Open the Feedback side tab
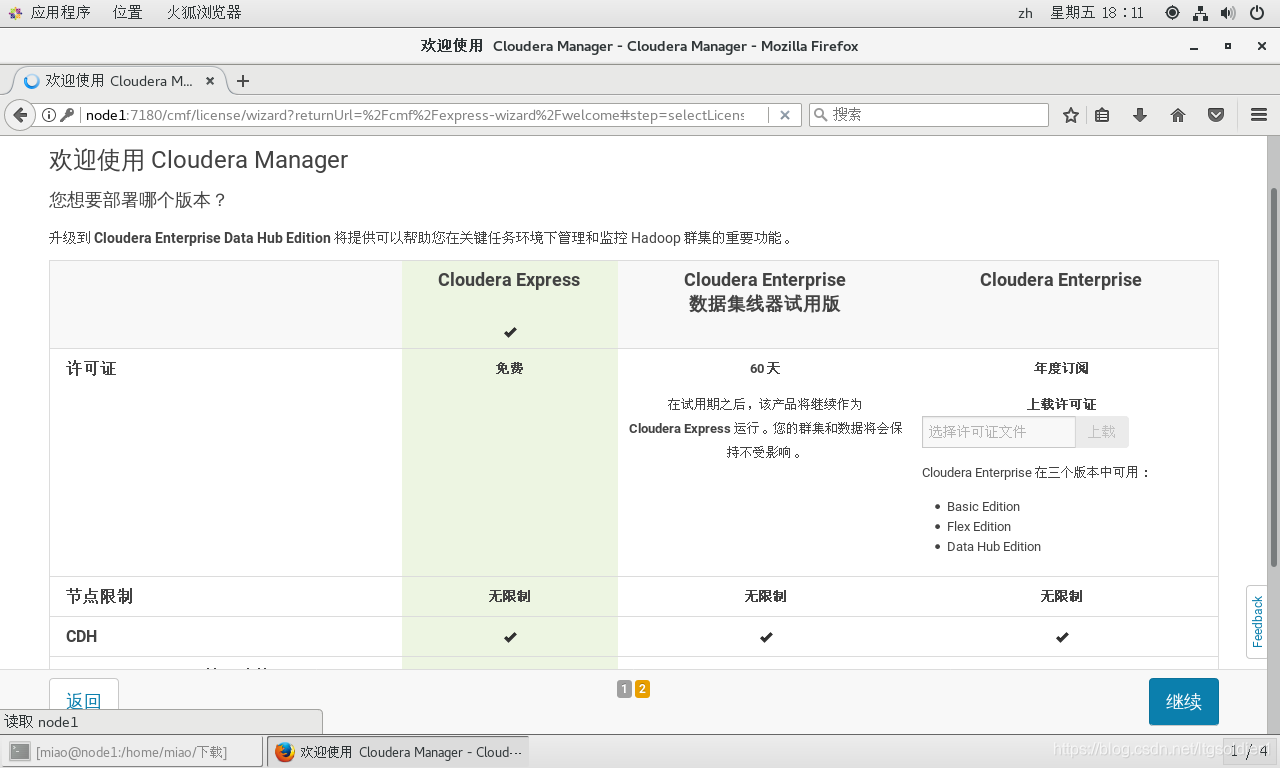 tap(1257, 621)
